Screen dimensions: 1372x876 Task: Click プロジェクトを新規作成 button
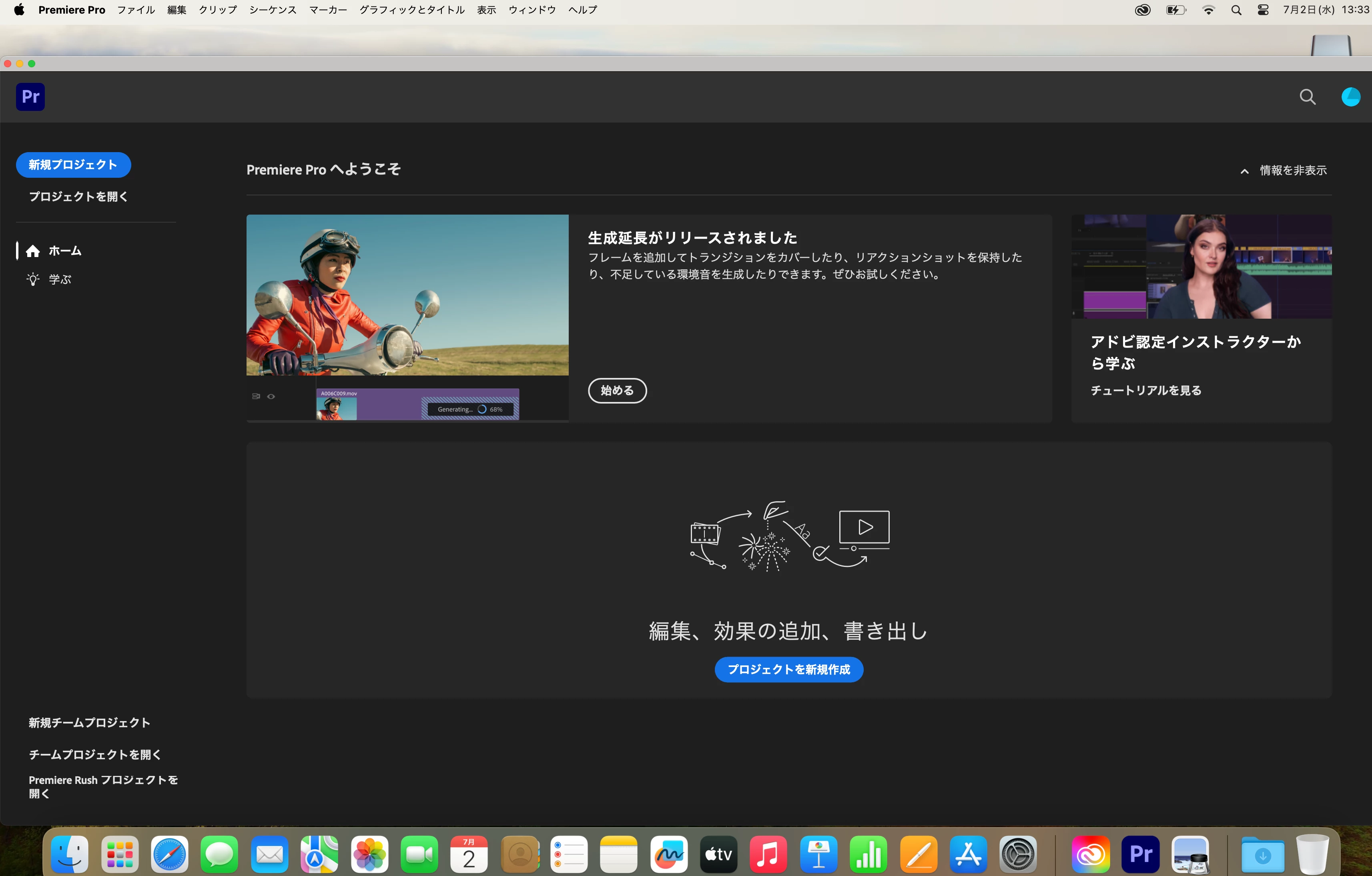[x=788, y=669]
